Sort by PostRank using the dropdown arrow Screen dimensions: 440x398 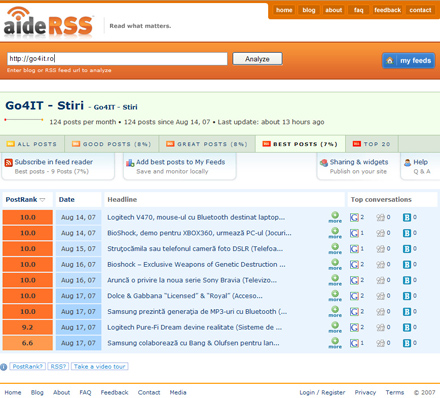pos(42,200)
